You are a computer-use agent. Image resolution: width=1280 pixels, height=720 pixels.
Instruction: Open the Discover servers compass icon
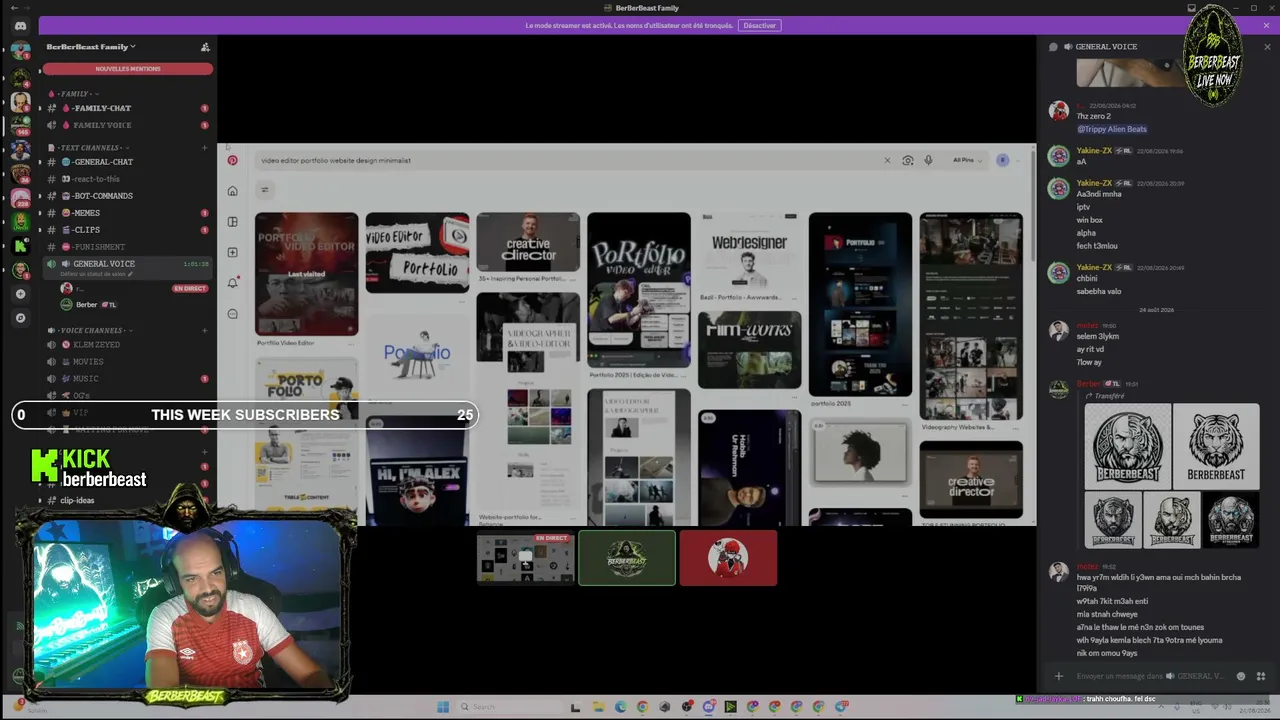tap(20, 318)
